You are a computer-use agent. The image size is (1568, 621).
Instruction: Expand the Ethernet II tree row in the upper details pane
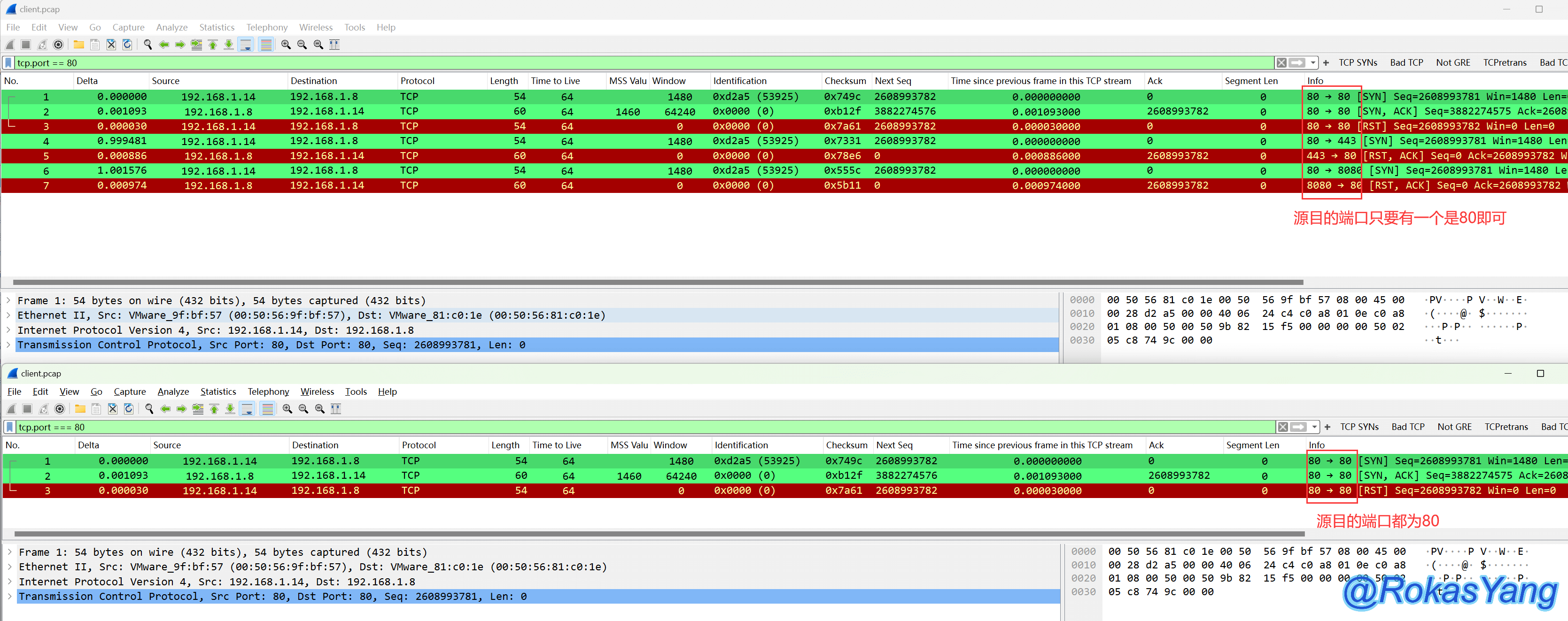pyautogui.click(x=8, y=315)
